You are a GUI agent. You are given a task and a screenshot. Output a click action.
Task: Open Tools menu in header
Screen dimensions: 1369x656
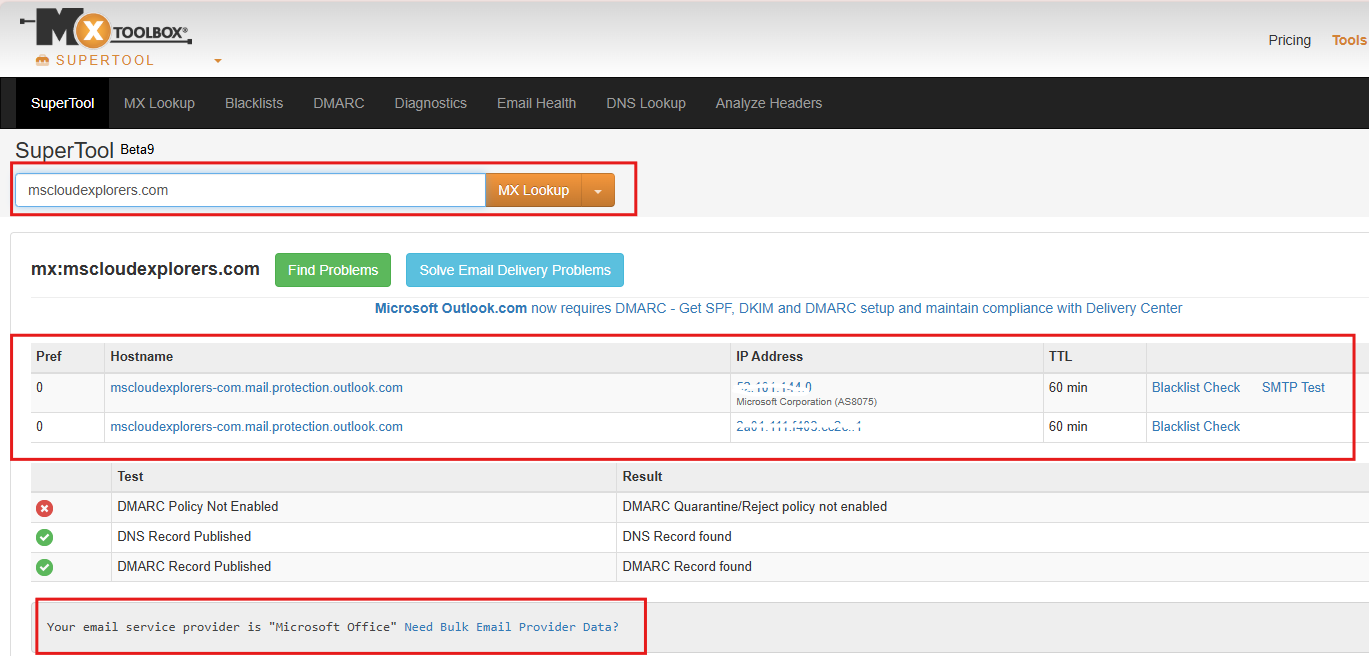1349,40
